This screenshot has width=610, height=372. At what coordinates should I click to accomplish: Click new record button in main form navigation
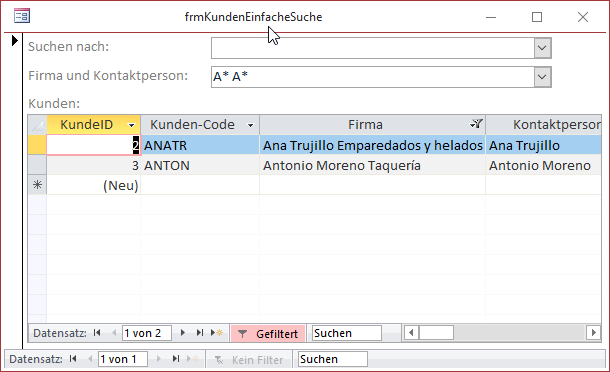pos(193,359)
